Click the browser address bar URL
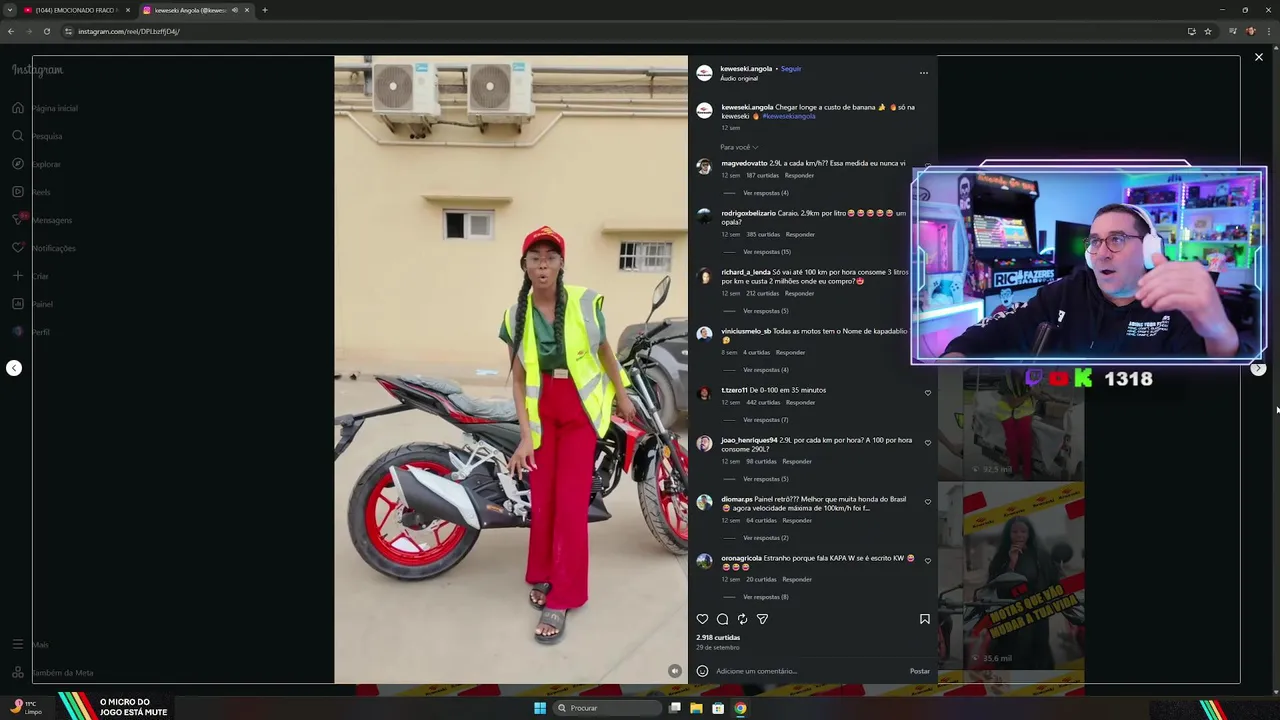This screenshot has width=1280, height=720. click(129, 31)
